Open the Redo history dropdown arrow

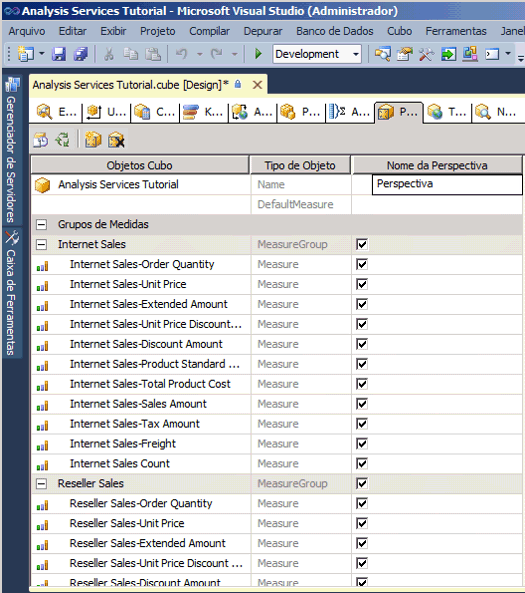pyautogui.click(x=235, y=54)
